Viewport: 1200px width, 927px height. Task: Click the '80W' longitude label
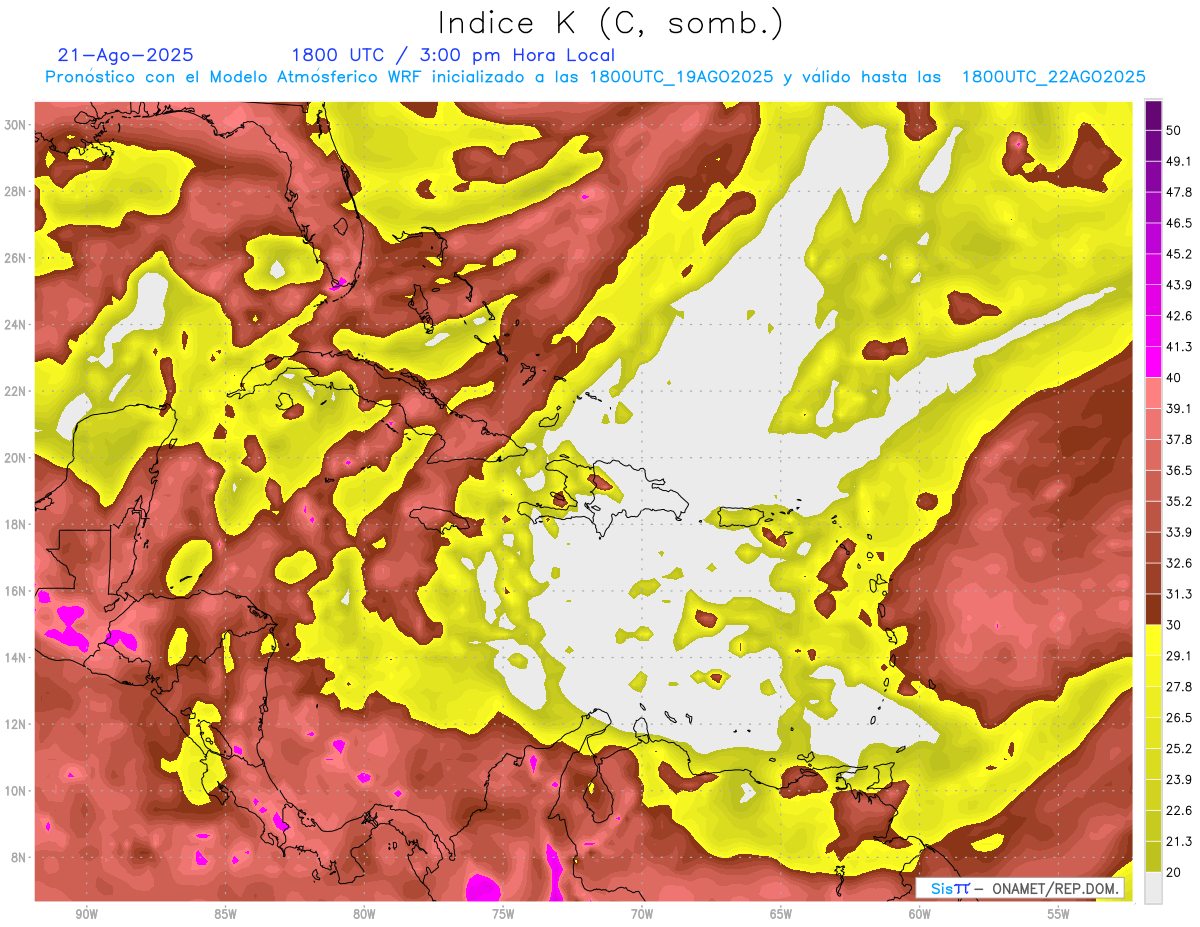[x=364, y=914]
